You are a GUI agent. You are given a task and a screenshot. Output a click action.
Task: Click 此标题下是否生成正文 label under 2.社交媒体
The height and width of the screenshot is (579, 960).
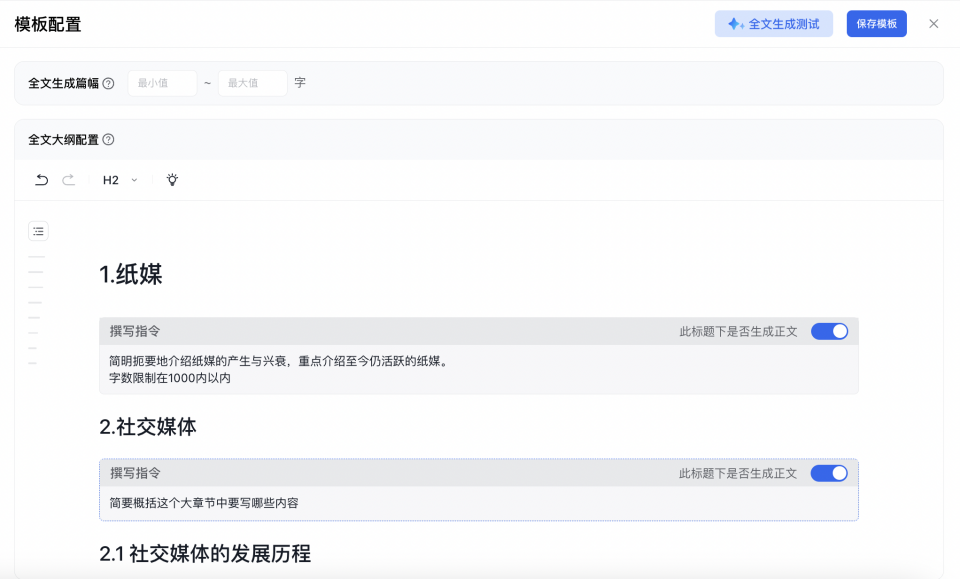coord(738,474)
